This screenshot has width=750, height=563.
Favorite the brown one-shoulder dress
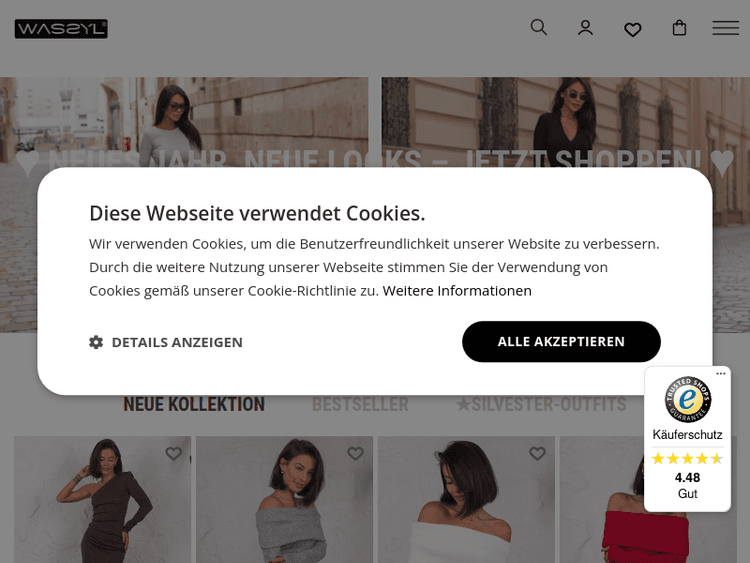pos(173,453)
